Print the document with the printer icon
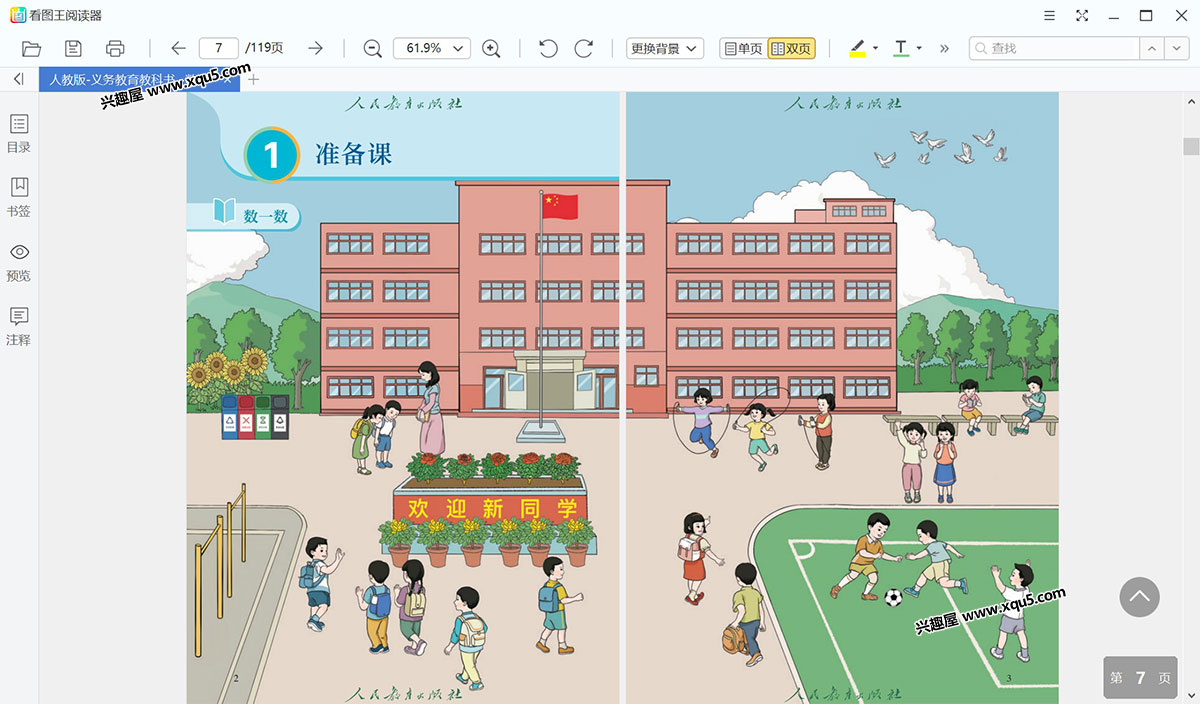 [115, 48]
